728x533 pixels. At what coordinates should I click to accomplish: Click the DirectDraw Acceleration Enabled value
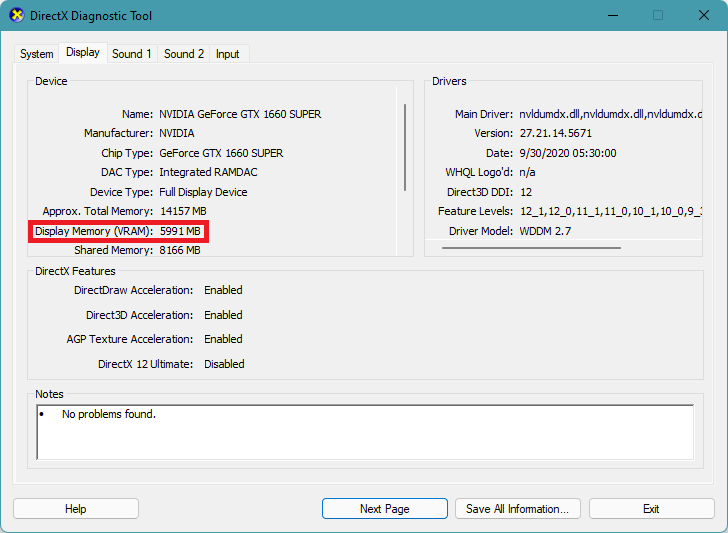point(223,290)
